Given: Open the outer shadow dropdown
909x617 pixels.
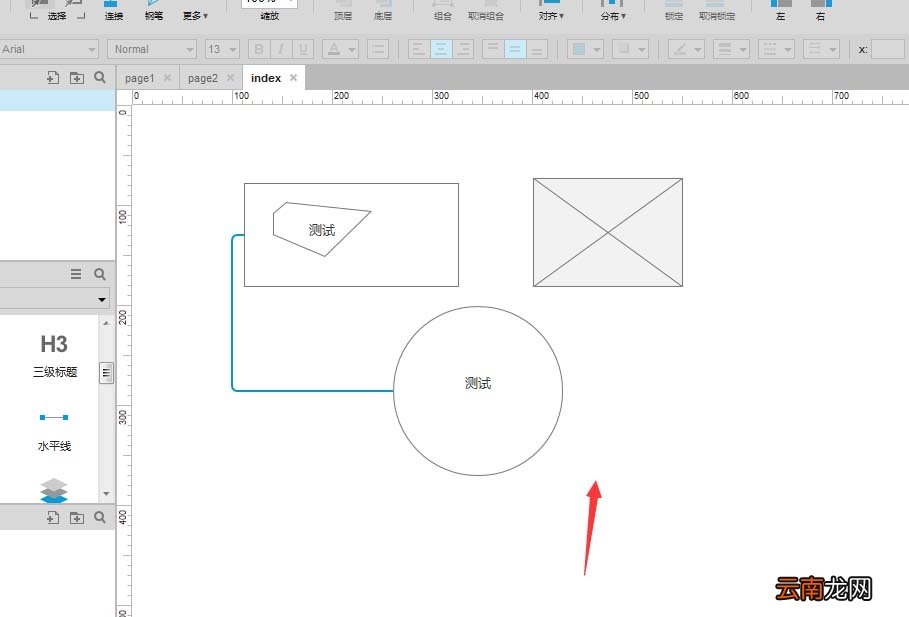Looking at the screenshot, I should point(630,49).
